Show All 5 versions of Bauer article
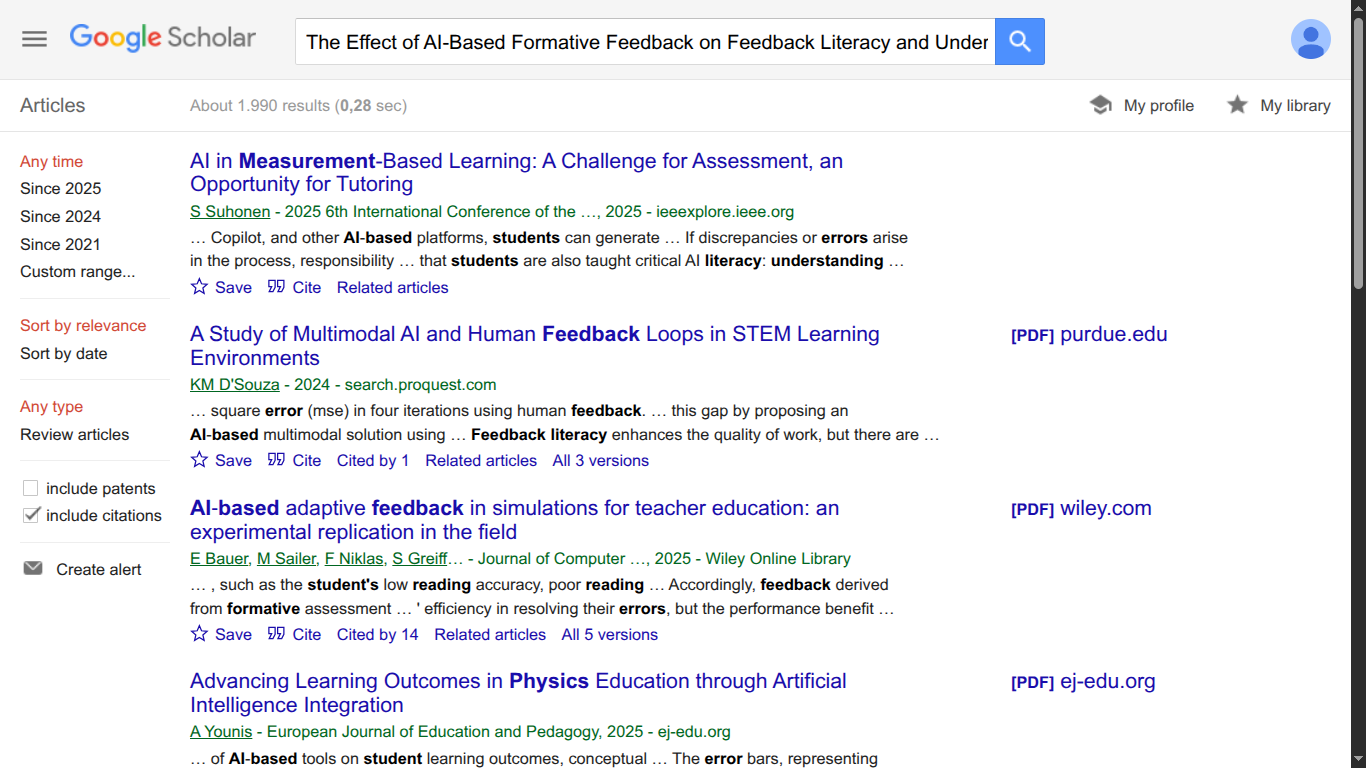This screenshot has width=1366, height=768. (x=609, y=634)
